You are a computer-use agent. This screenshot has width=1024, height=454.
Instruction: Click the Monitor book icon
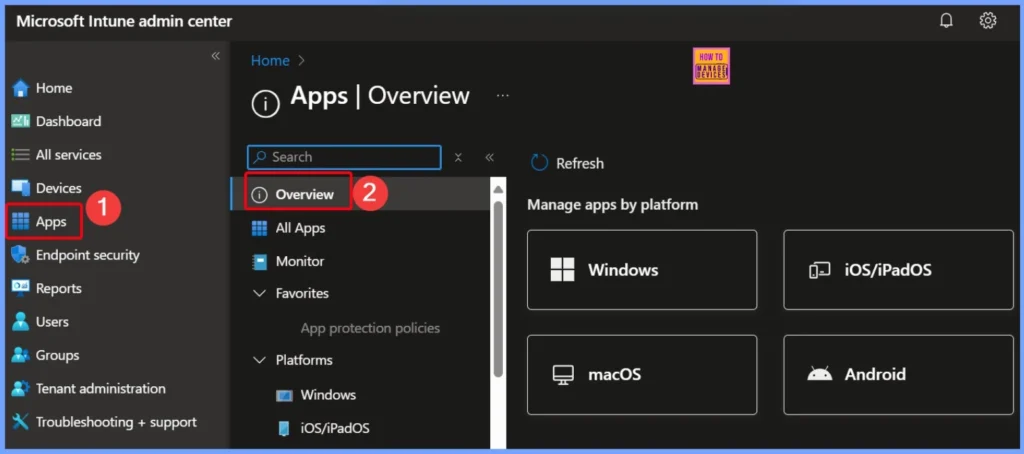tap(259, 261)
